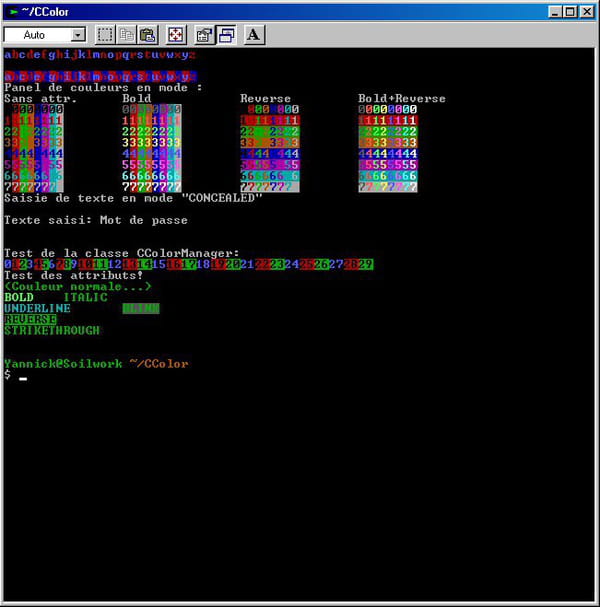Click the "Test de la classe CColorManager:" line
Viewport: 600px width, 607px height.
tap(122, 253)
